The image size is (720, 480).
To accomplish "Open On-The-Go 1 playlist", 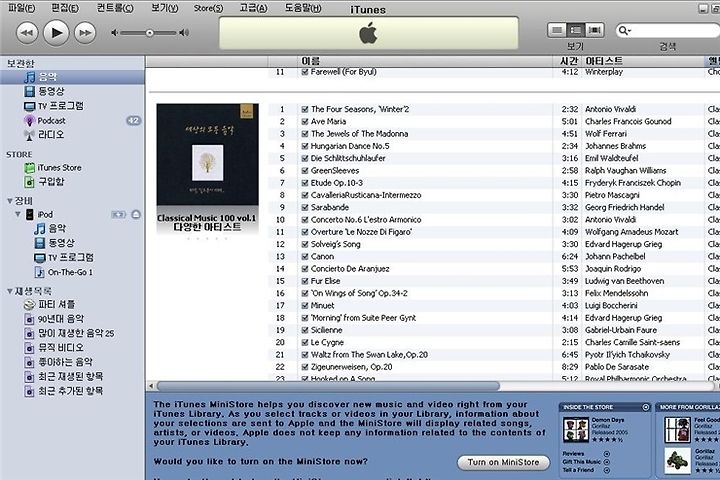I will coord(70,272).
